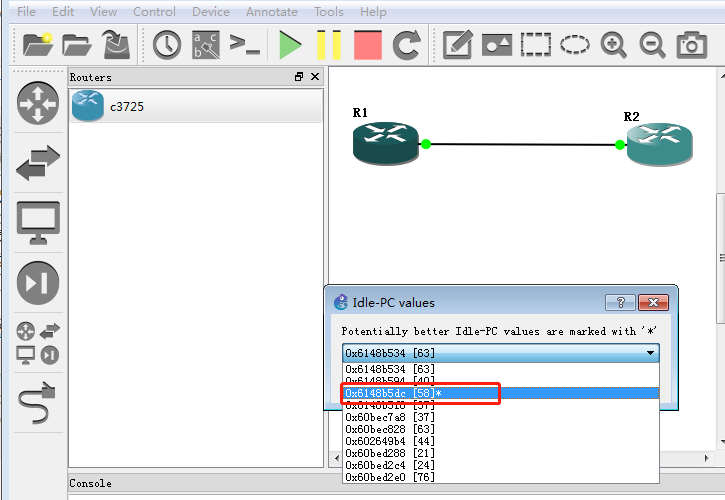Choose idle-PC value 0x60bed2e0 [76]
Image resolution: width=725 pixels, height=500 pixels.
(501, 477)
